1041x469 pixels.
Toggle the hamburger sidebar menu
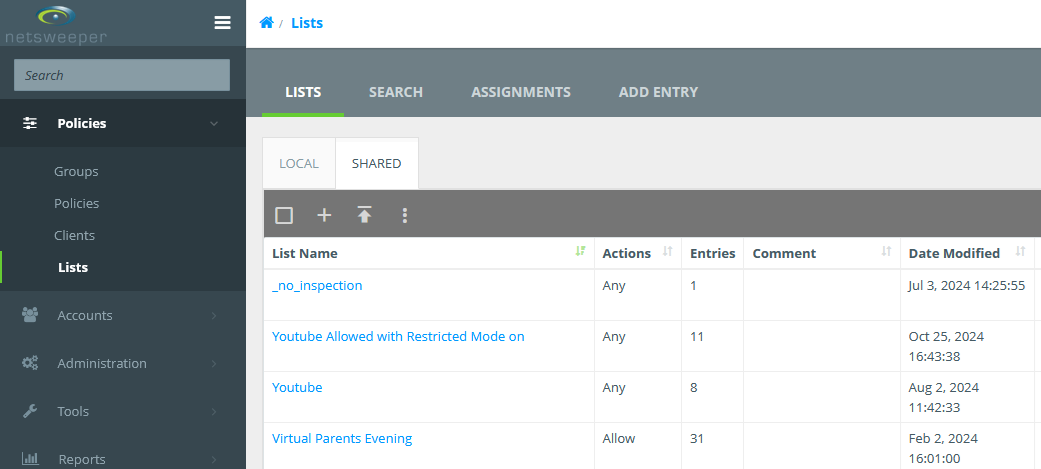point(222,23)
